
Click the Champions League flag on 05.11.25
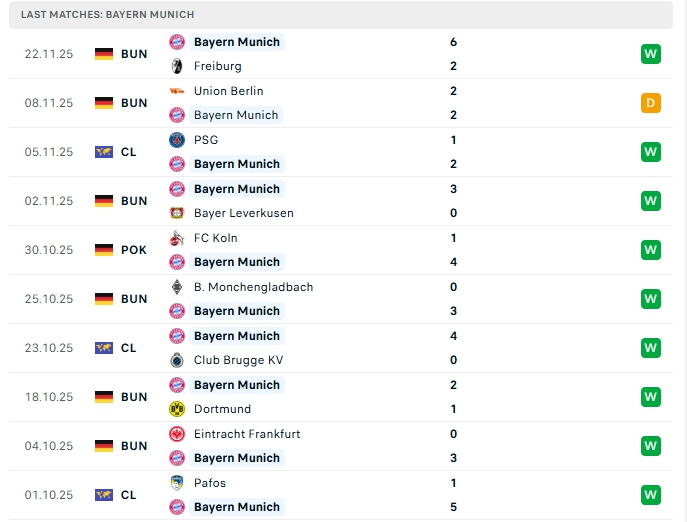[x=104, y=152]
